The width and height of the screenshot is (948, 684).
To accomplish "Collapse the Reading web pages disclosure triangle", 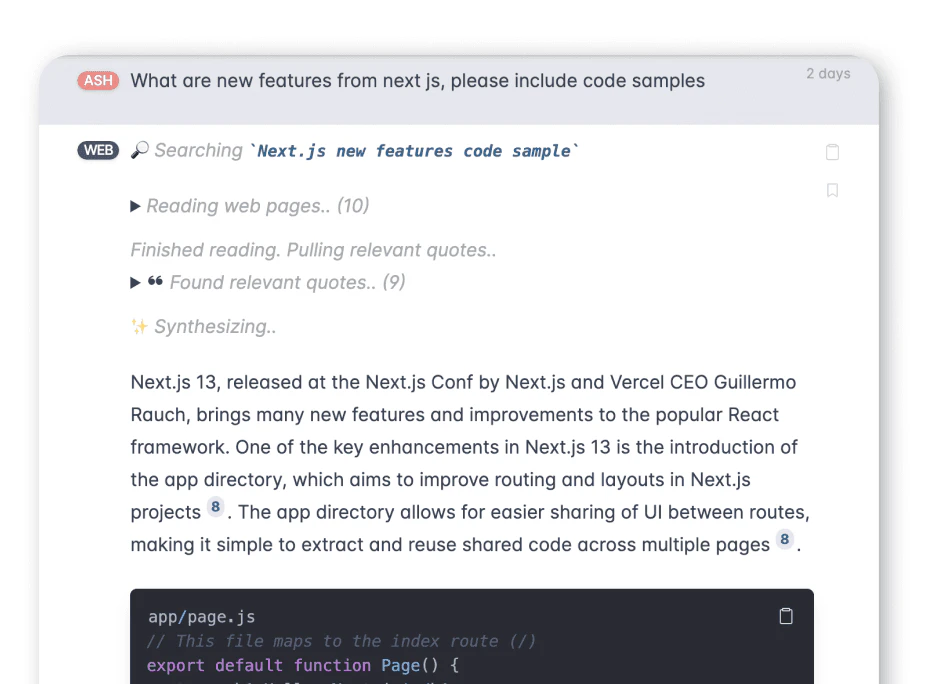I will (x=136, y=205).
